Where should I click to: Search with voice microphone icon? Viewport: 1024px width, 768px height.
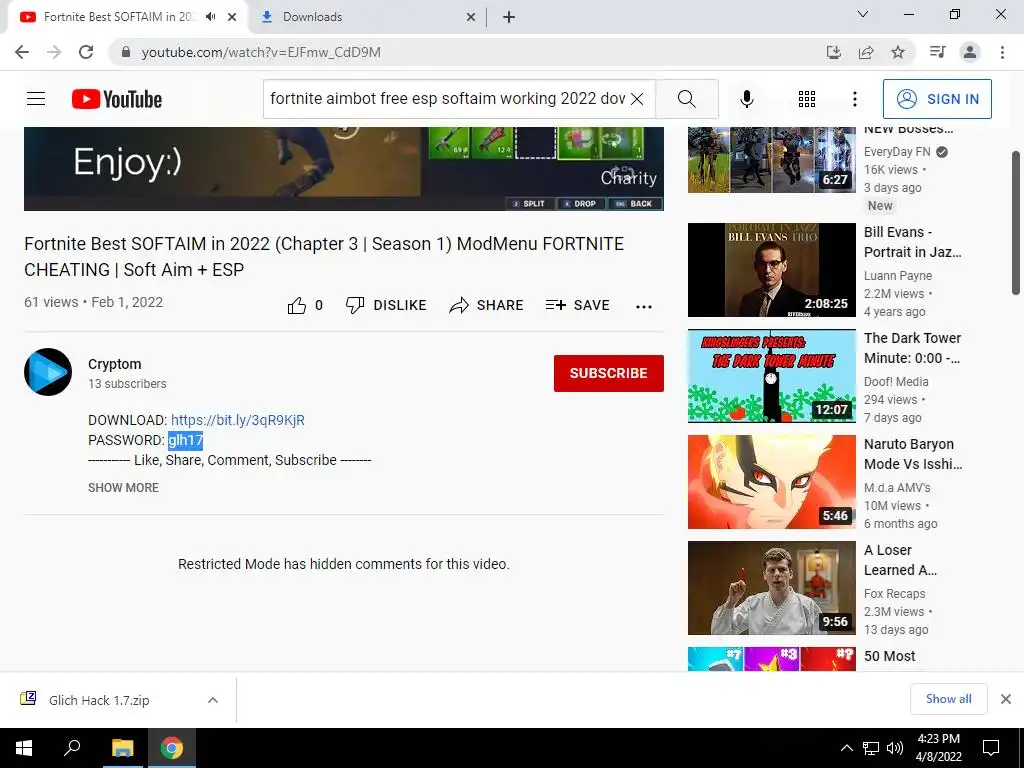(746, 99)
